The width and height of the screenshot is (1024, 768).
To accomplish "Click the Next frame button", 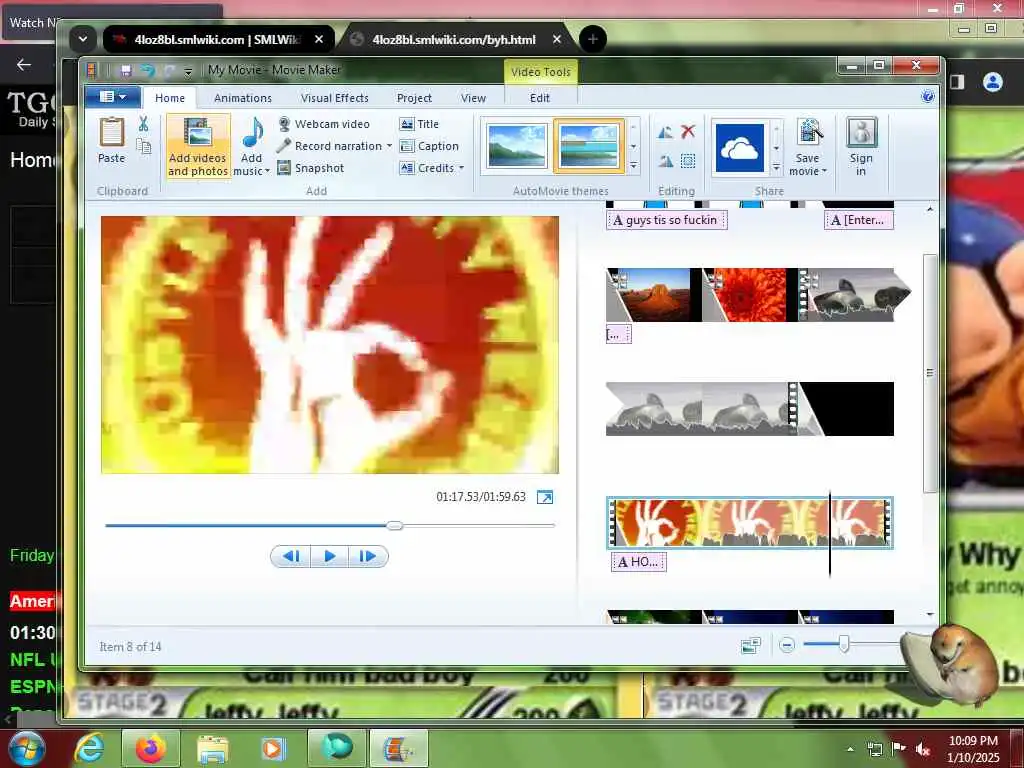I will pyautogui.click(x=368, y=556).
